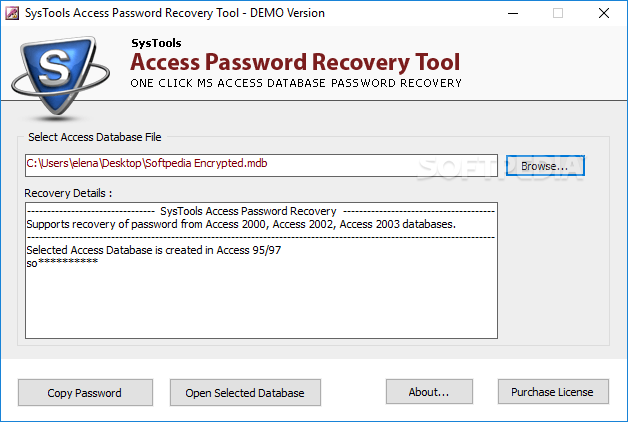Copy the recovered password
628x422 pixels.
coord(85,392)
